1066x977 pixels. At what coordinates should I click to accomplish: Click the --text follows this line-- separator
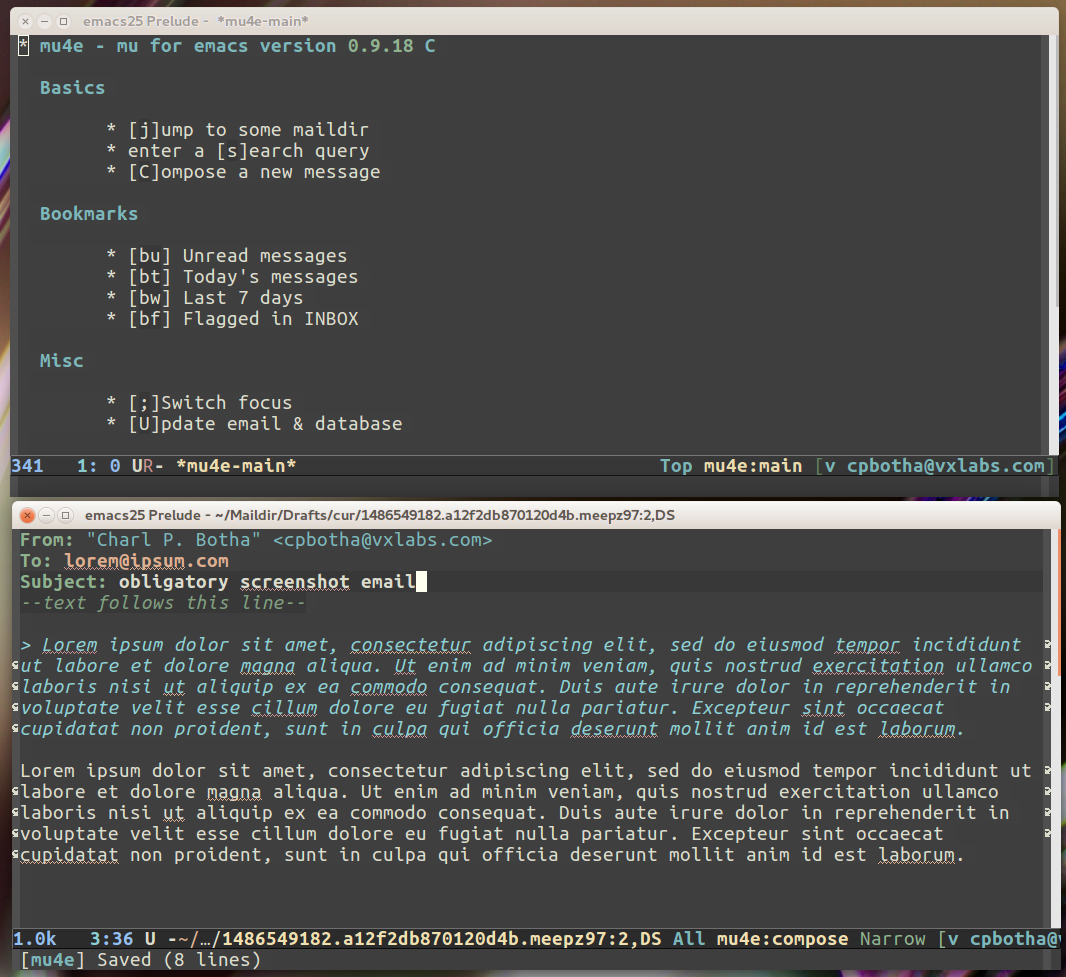pos(162,603)
